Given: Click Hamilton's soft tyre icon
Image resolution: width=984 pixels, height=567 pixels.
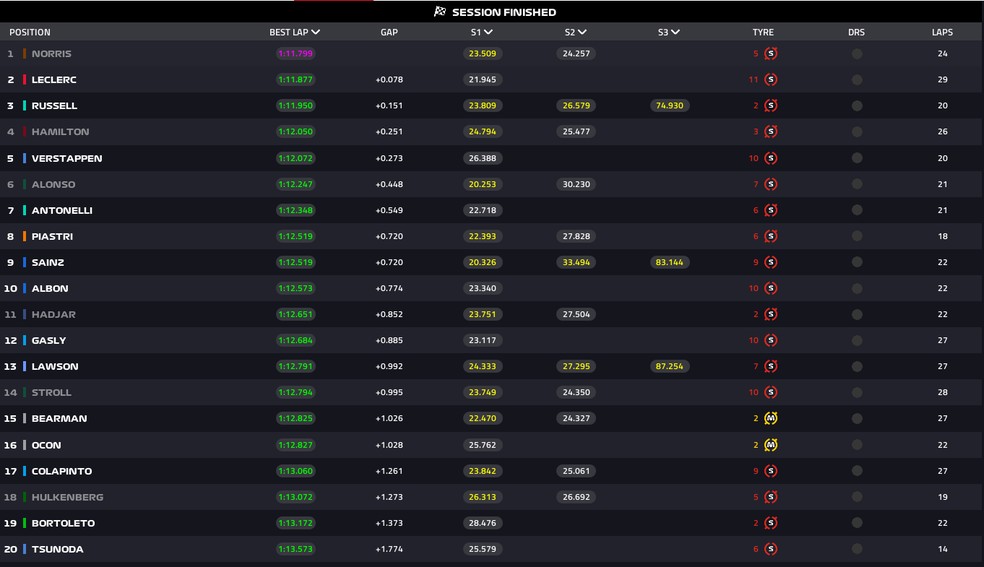Looking at the screenshot, I should [x=771, y=132].
